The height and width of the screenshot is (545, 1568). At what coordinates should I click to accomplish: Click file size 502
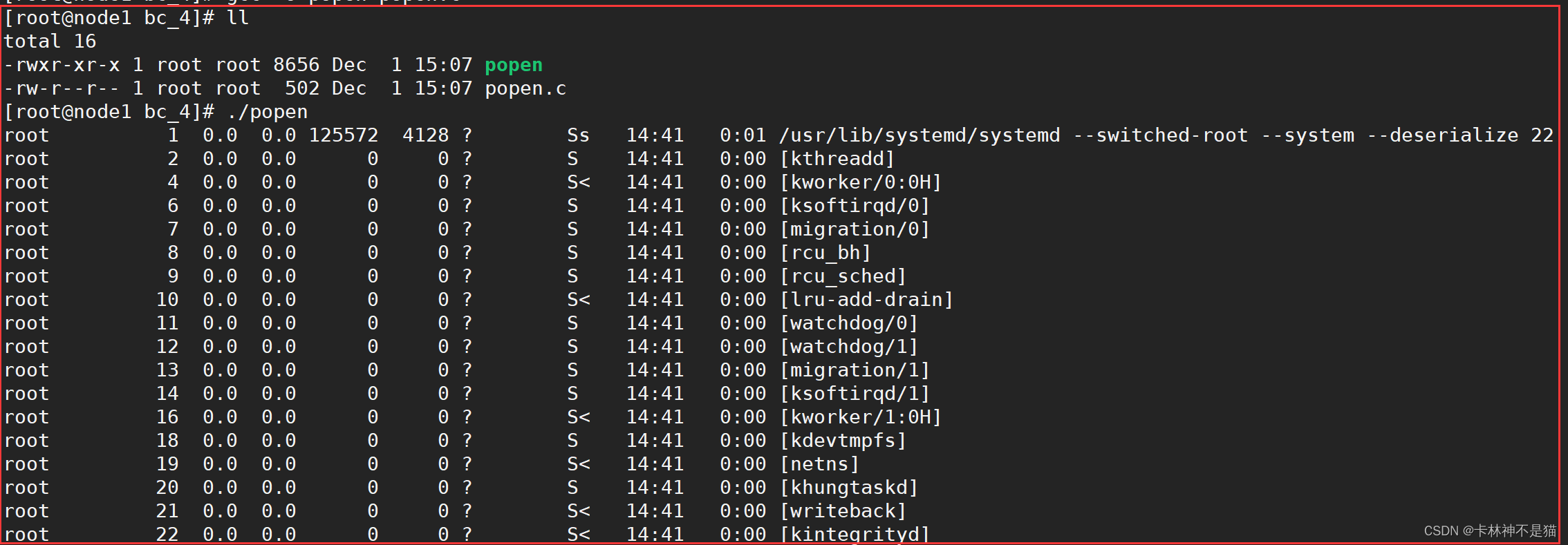(x=302, y=88)
